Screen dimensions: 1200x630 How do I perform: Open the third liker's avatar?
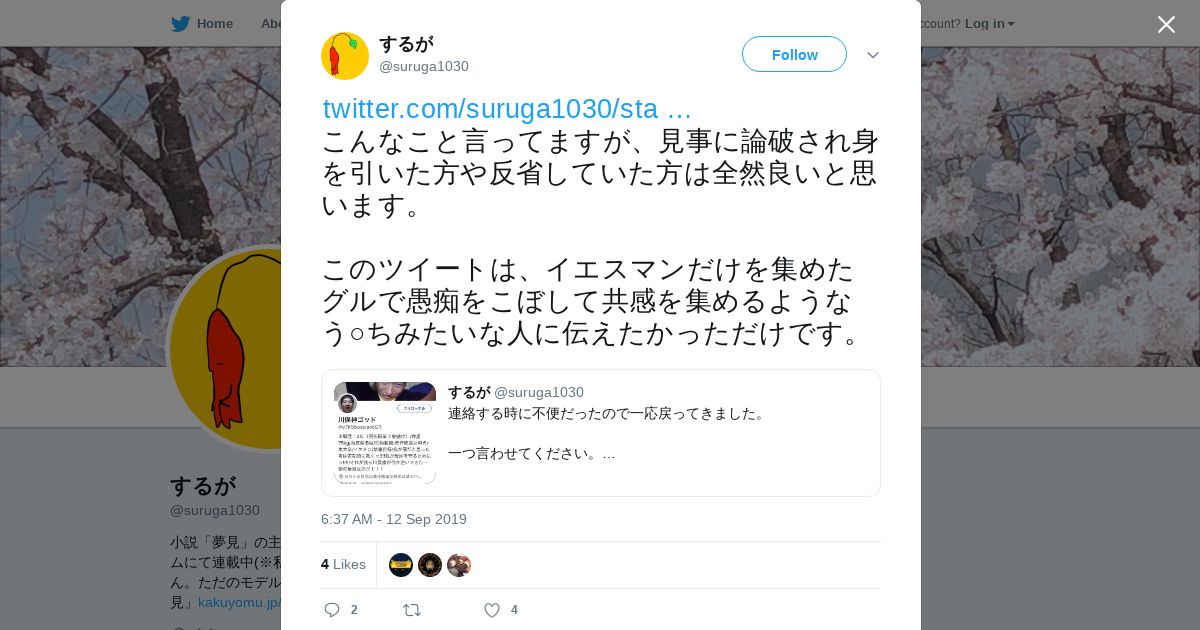pyautogui.click(x=459, y=565)
